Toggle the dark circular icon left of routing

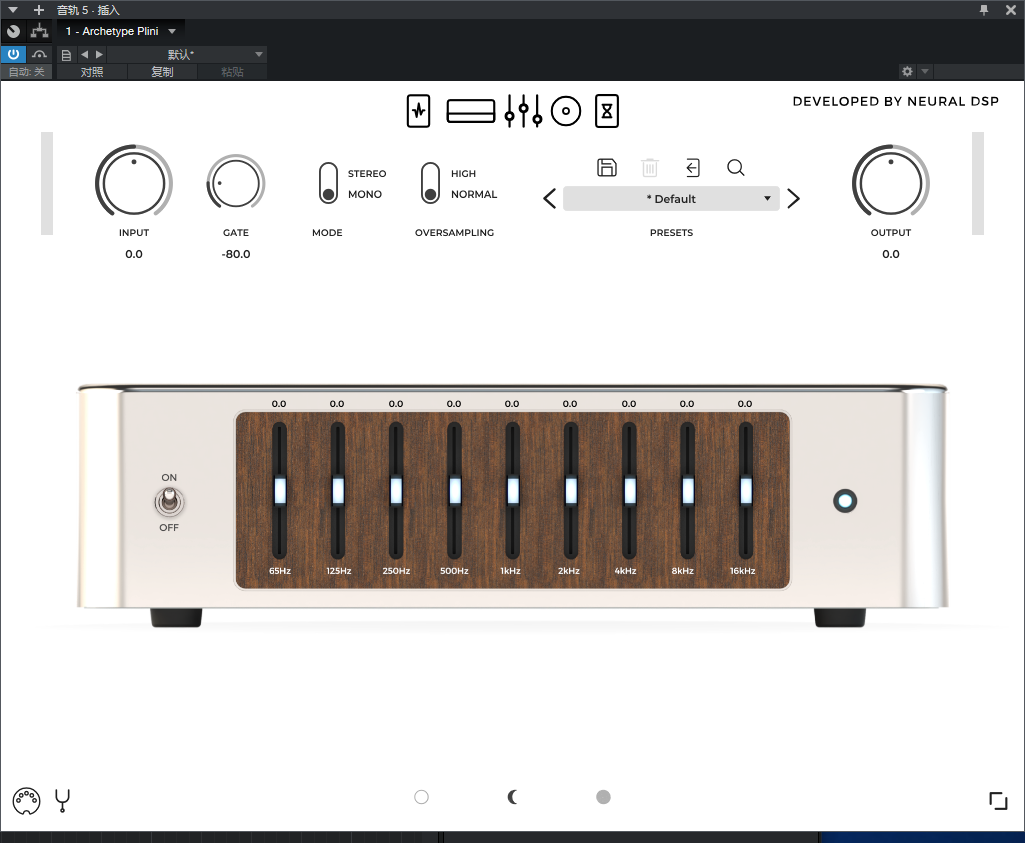pyautogui.click(x=13, y=31)
